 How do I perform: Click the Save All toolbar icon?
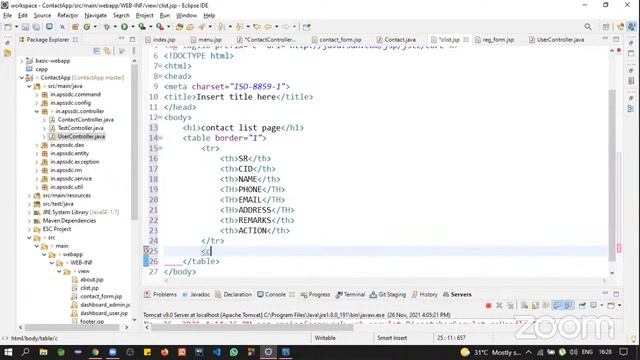click(x=36, y=27)
